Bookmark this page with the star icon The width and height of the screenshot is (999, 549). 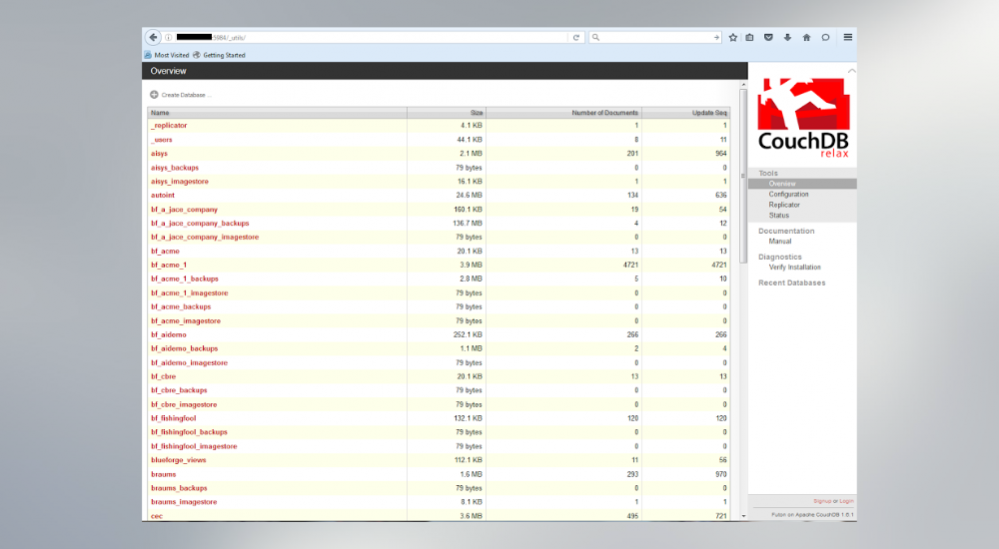click(733, 37)
